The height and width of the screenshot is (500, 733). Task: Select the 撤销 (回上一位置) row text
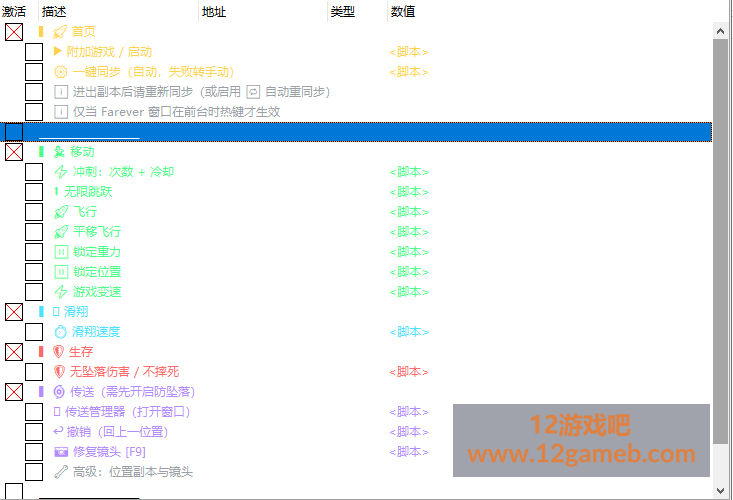[117, 432]
